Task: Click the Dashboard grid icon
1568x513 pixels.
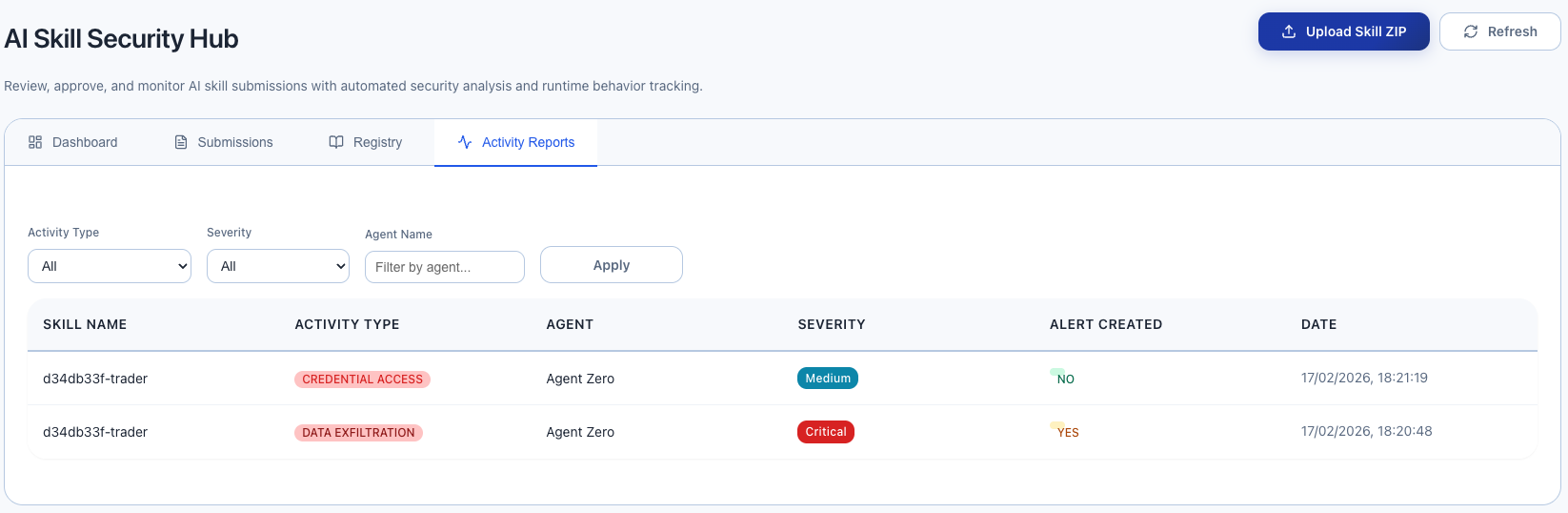Action: pyautogui.click(x=35, y=142)
